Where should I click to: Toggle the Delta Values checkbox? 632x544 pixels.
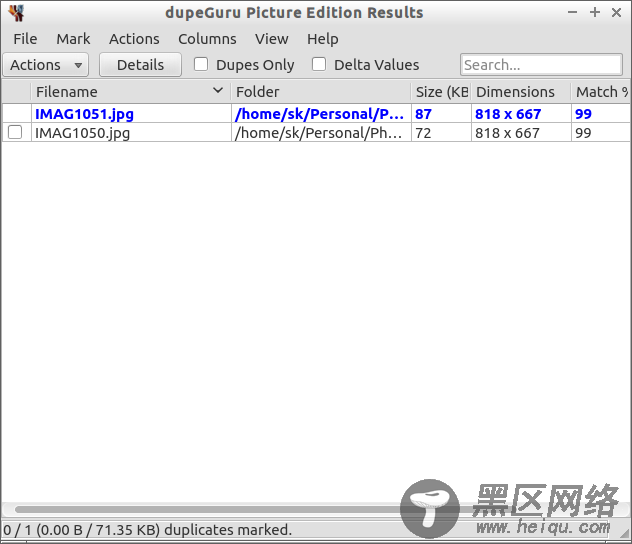(x=319, y=64)
